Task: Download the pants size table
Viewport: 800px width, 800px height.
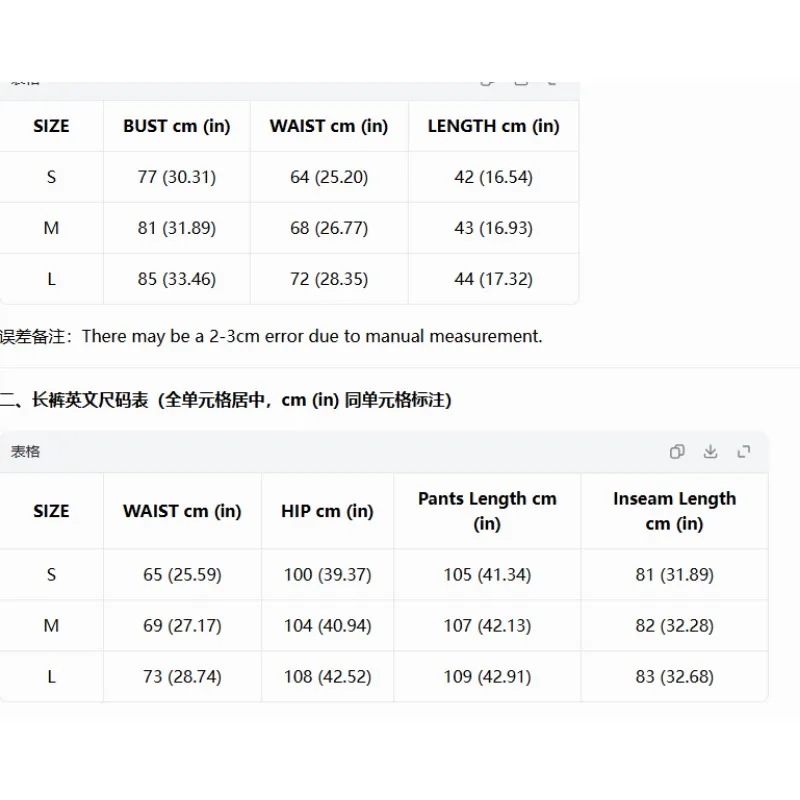Action: tap(710, 452)
